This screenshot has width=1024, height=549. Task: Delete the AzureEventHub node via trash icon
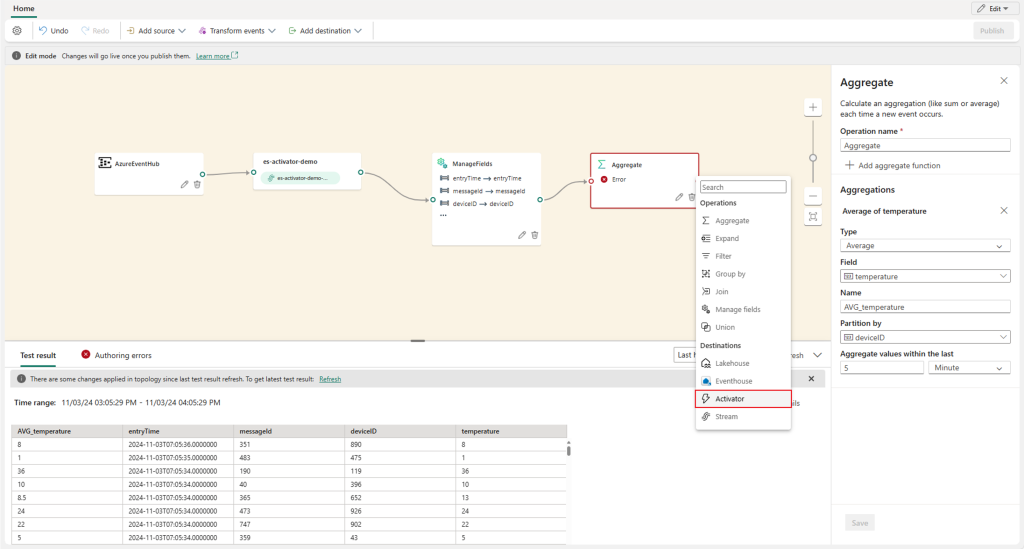(x=197, y=185)
